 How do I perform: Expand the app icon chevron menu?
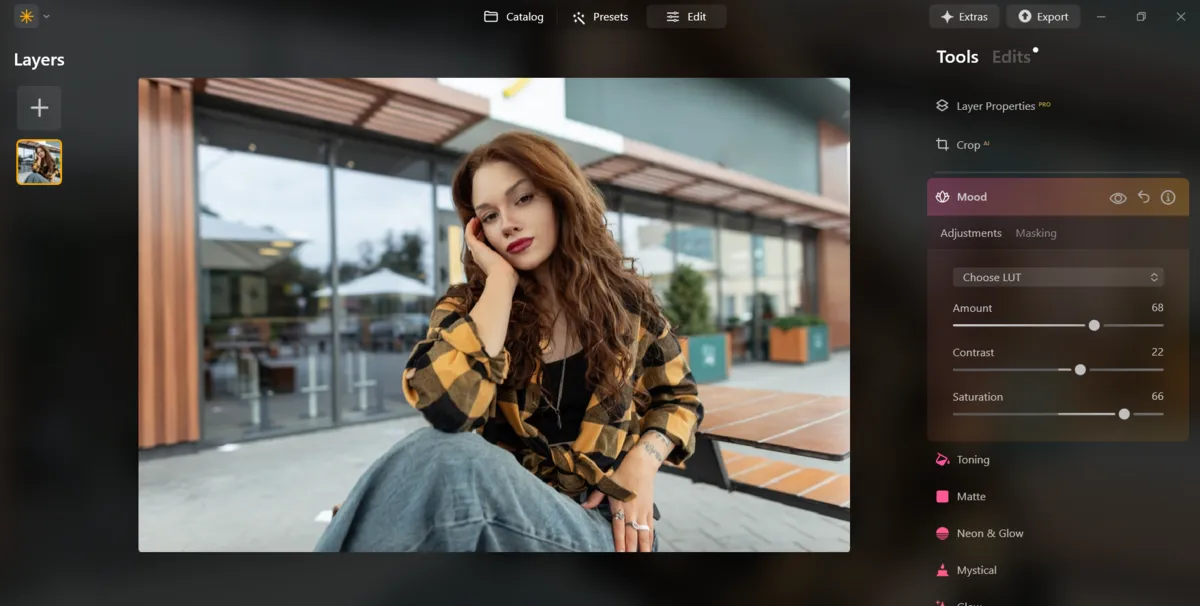click(44, 16)
